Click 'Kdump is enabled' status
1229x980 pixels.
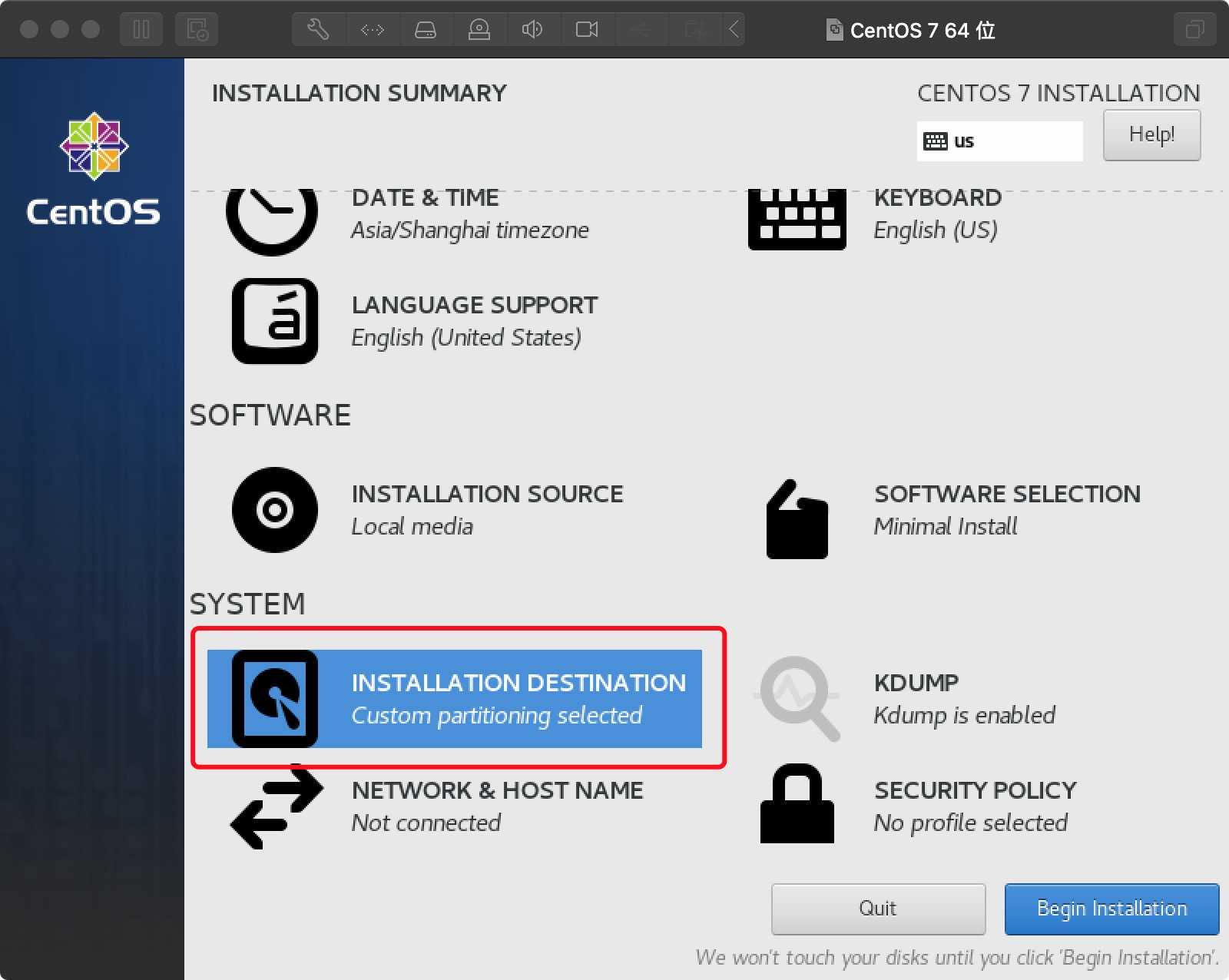[965, 715]
